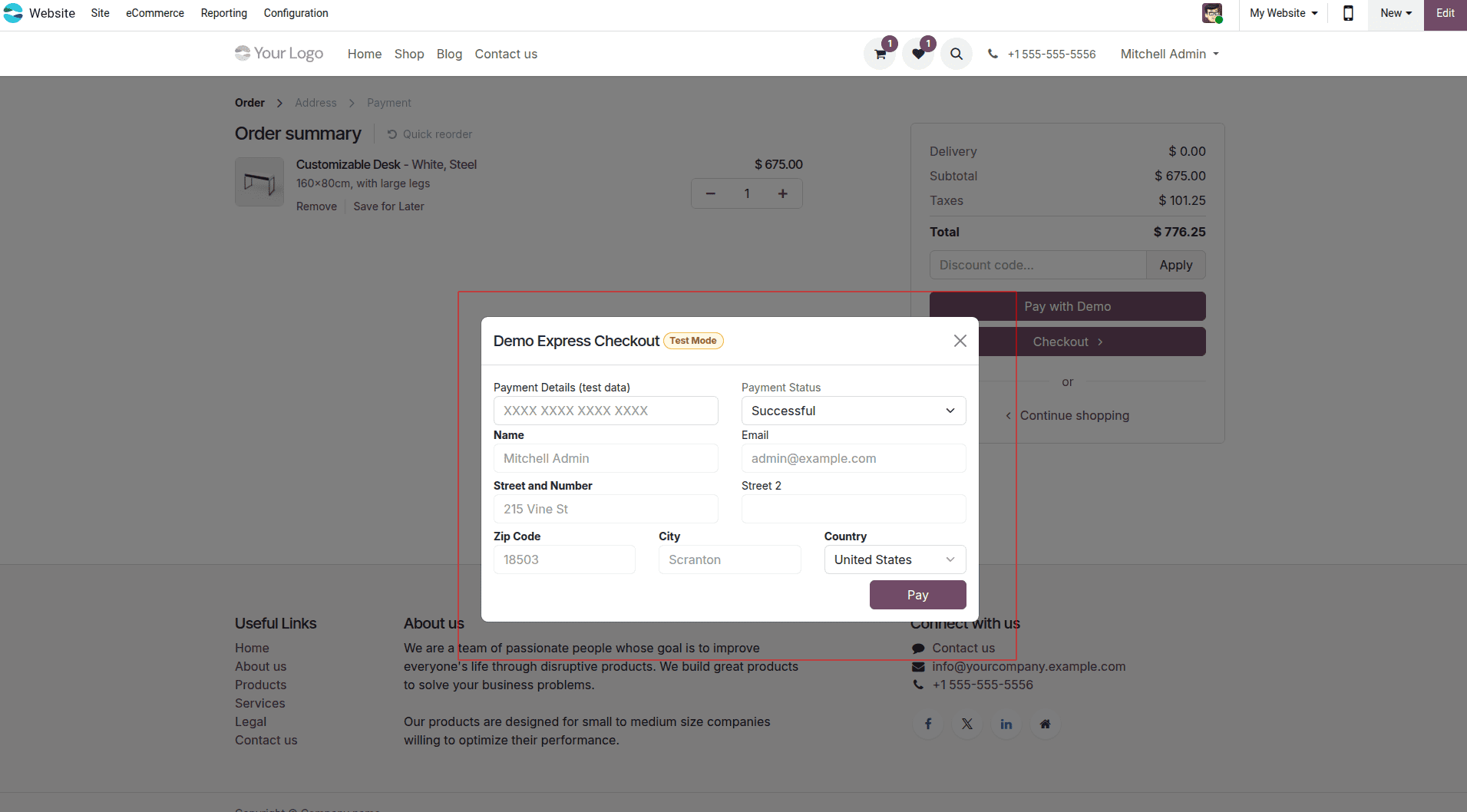
Task: View the wishlist
Action: [918, 54]
